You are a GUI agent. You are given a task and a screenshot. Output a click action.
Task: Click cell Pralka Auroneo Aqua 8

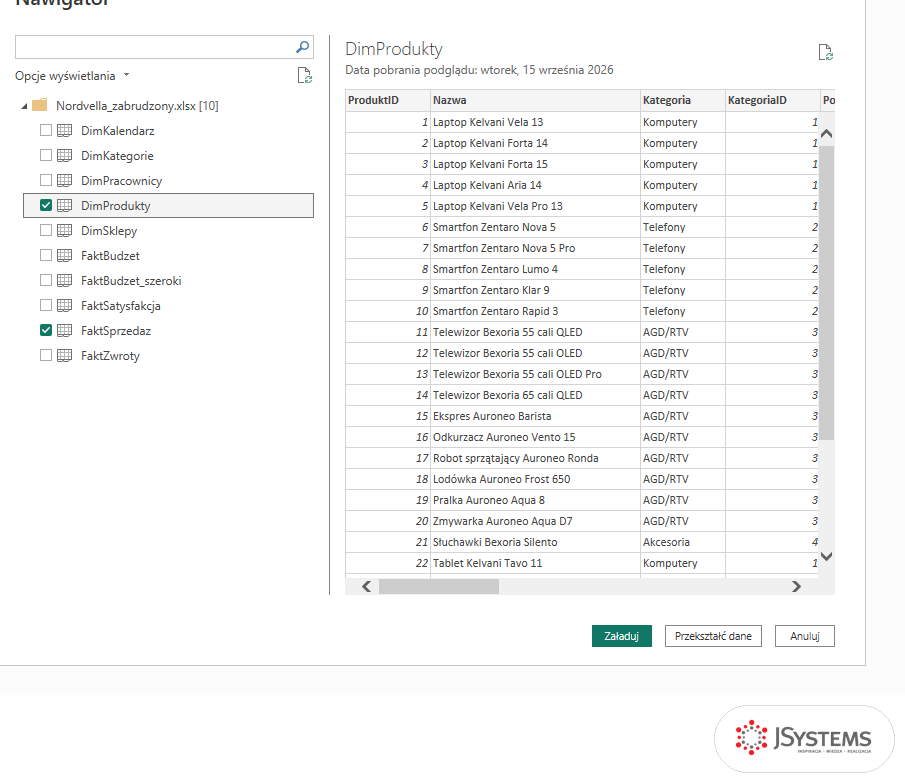coord(535,500)
